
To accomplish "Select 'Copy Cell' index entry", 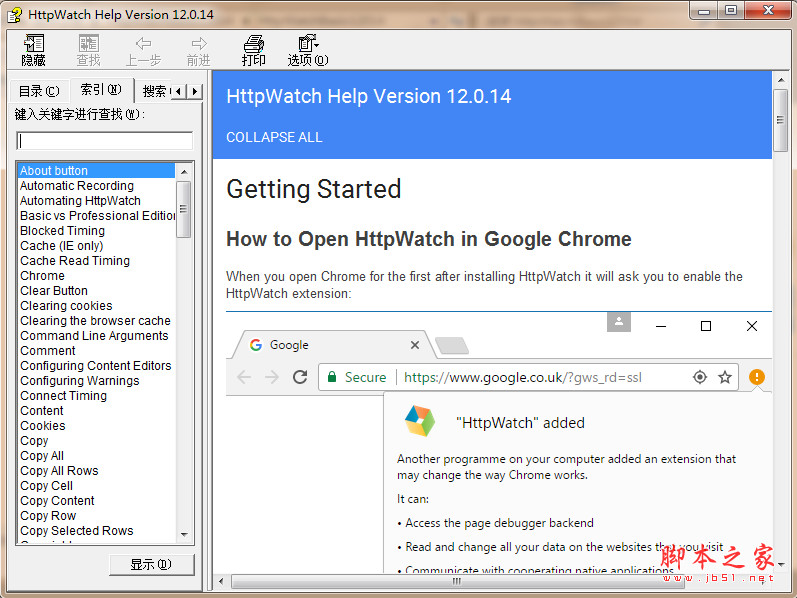I will 46,486.
